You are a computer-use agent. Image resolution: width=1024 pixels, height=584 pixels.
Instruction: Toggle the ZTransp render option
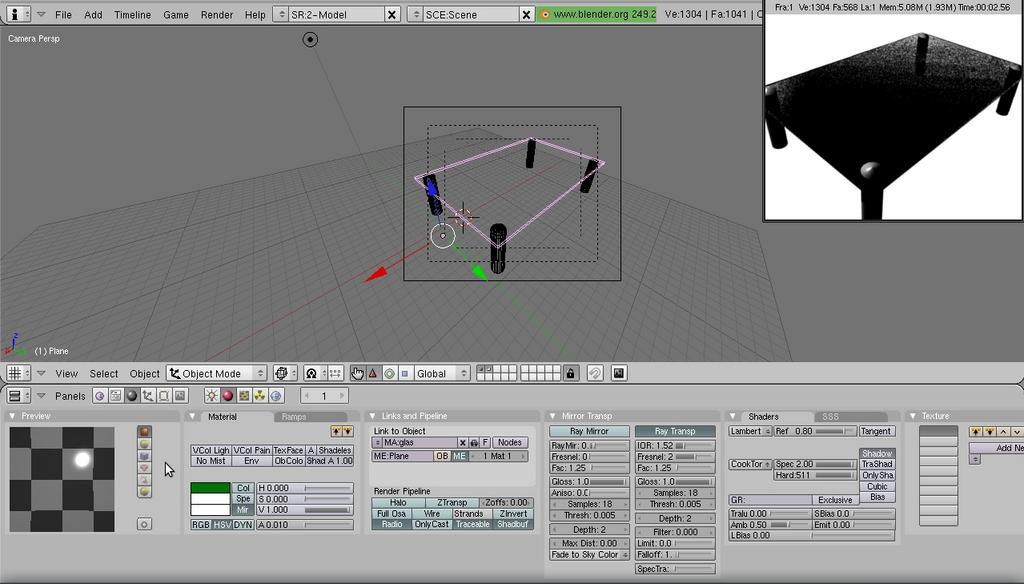452,502
